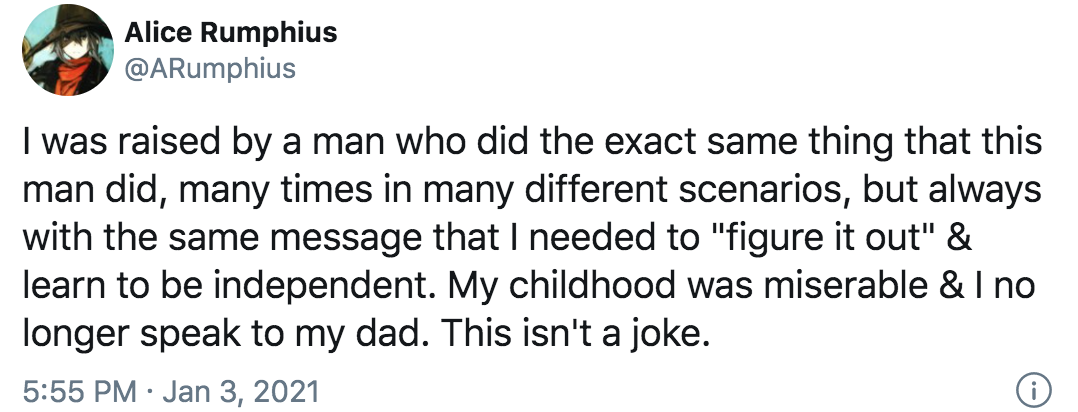The image size is (1078, 412).
Task: Click the red scarf in the avatar image
Action: pos(71,75)
